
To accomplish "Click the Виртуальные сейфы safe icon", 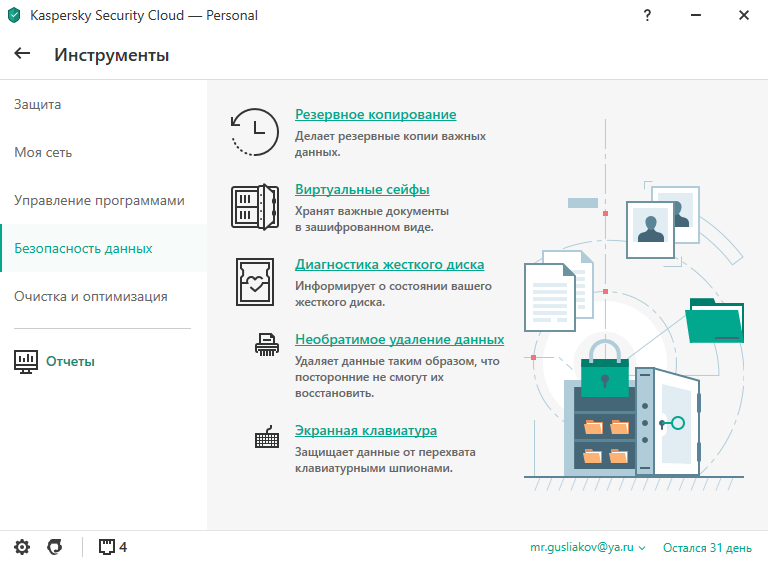I will pyautogui.click(x=255, y=206).
